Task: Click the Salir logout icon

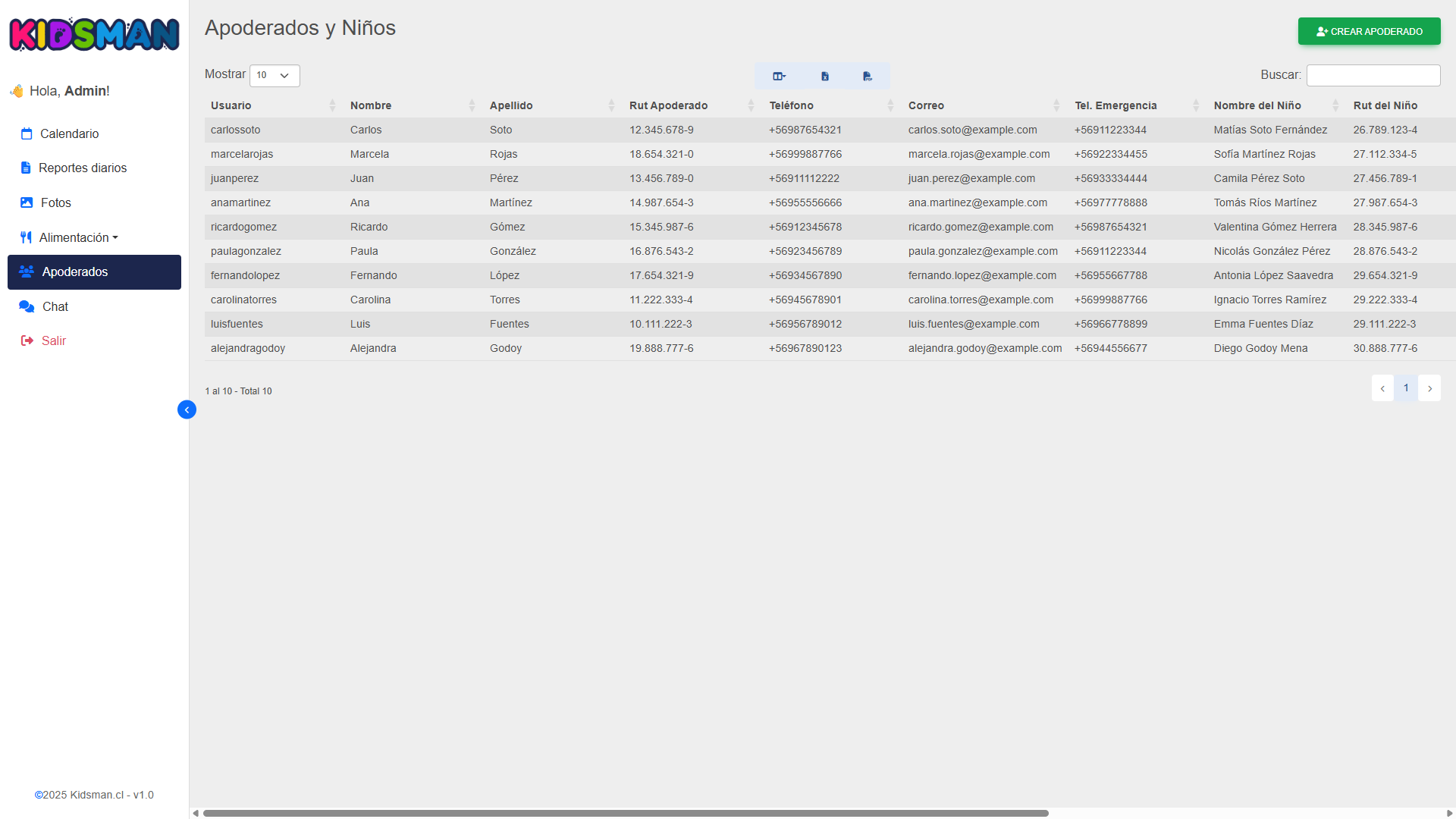Action: point(27,340)
